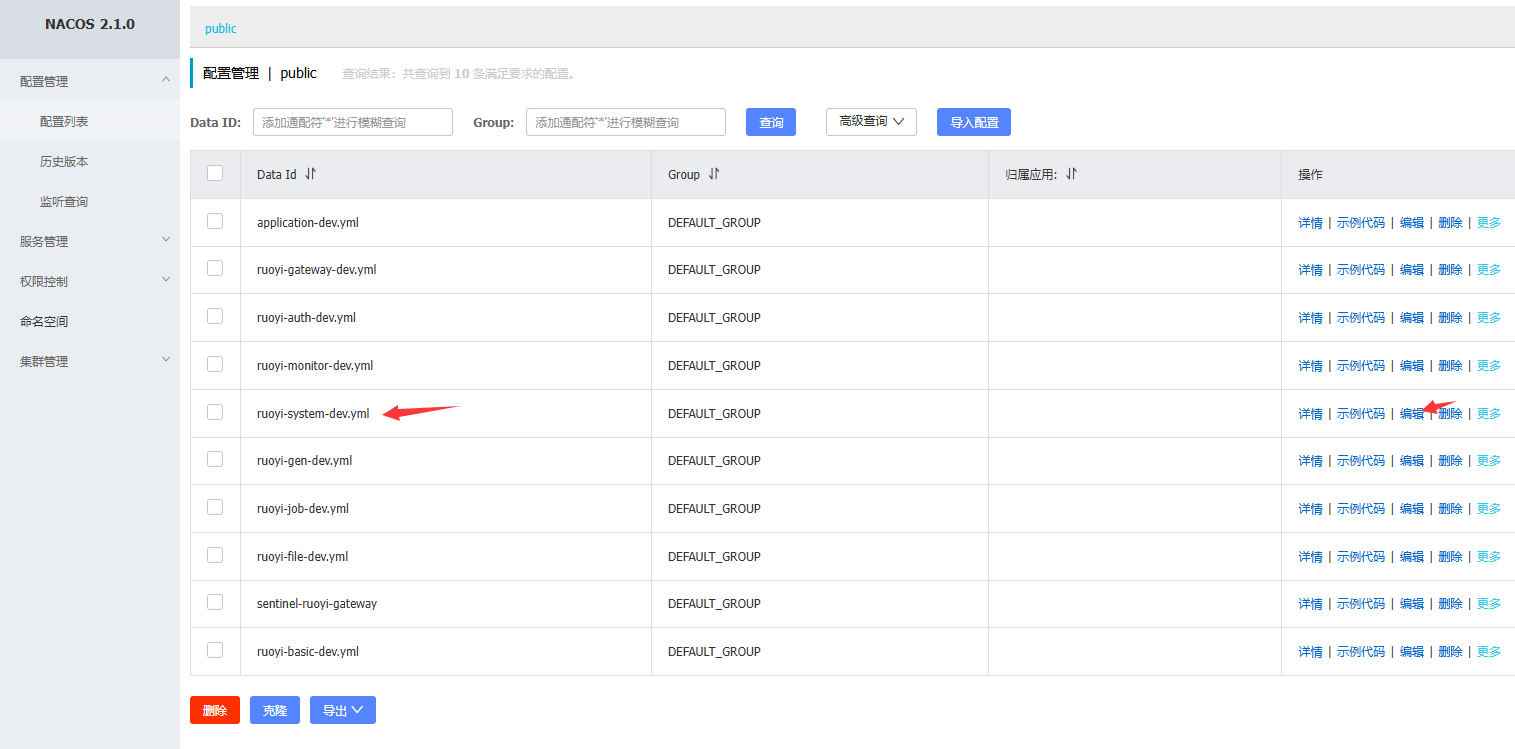
Task: Open 历史版本 in the sidebar
Action: point(64,161)
